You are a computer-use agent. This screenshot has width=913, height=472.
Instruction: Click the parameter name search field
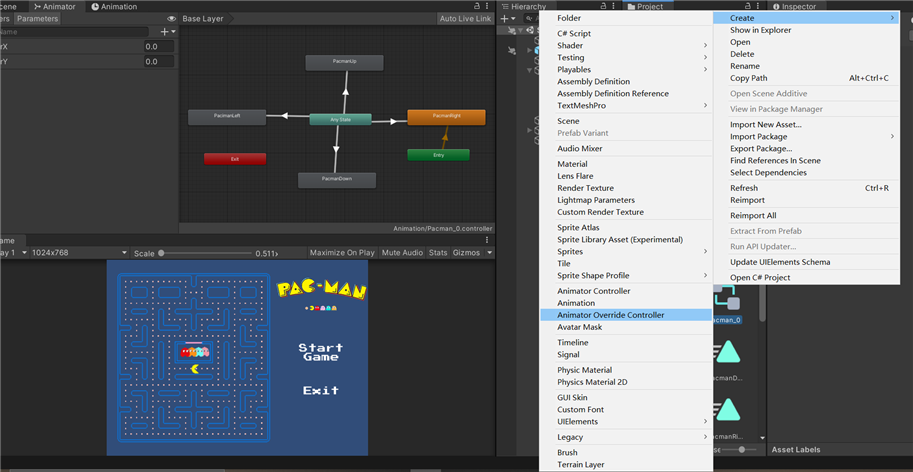75,32
